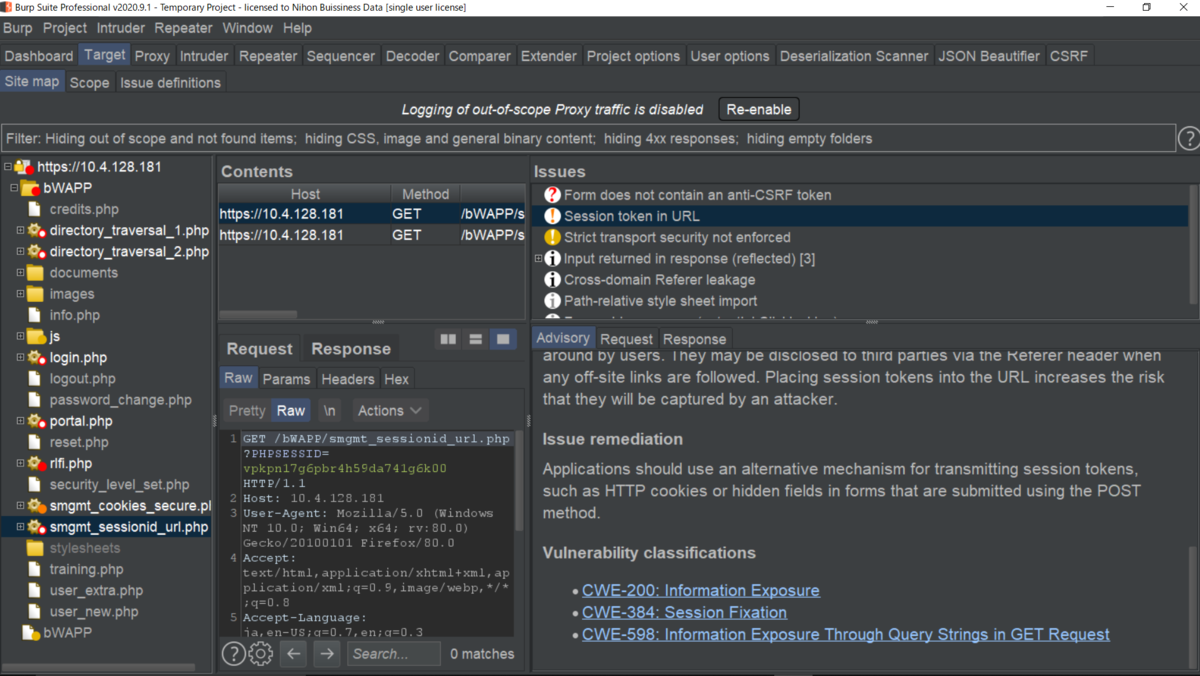Show the Hex tab of the request
The image size is (1200, 676).
(x=397, y=379)
